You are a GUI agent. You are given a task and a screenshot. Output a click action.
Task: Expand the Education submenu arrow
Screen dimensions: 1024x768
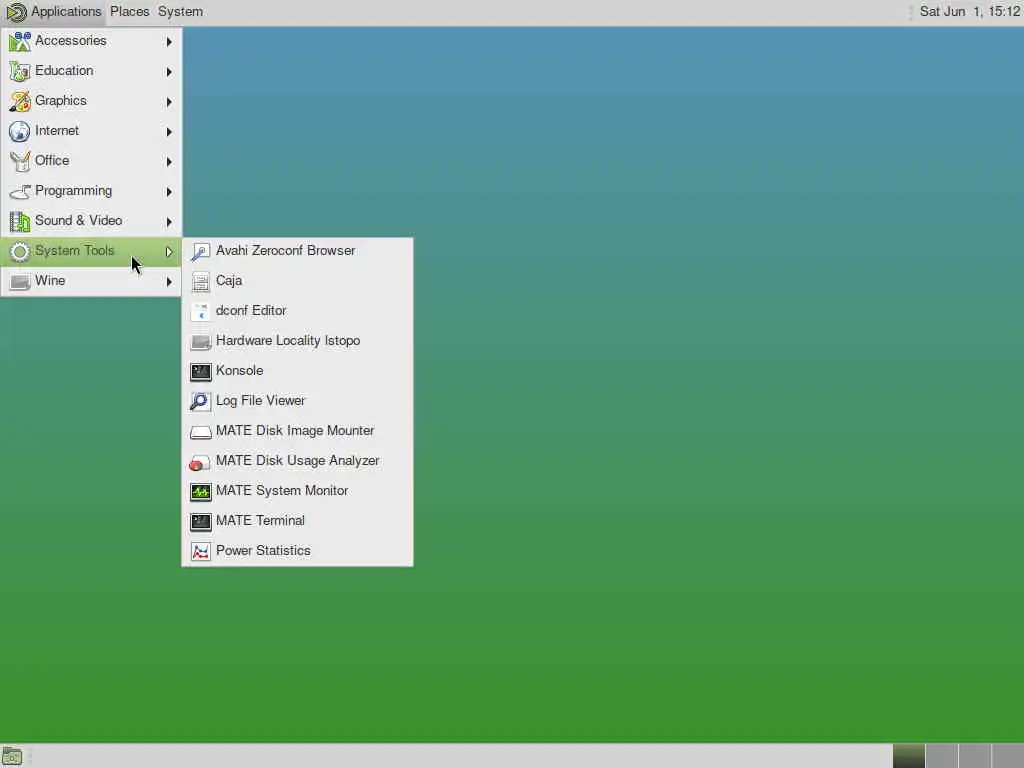(169, 72)
